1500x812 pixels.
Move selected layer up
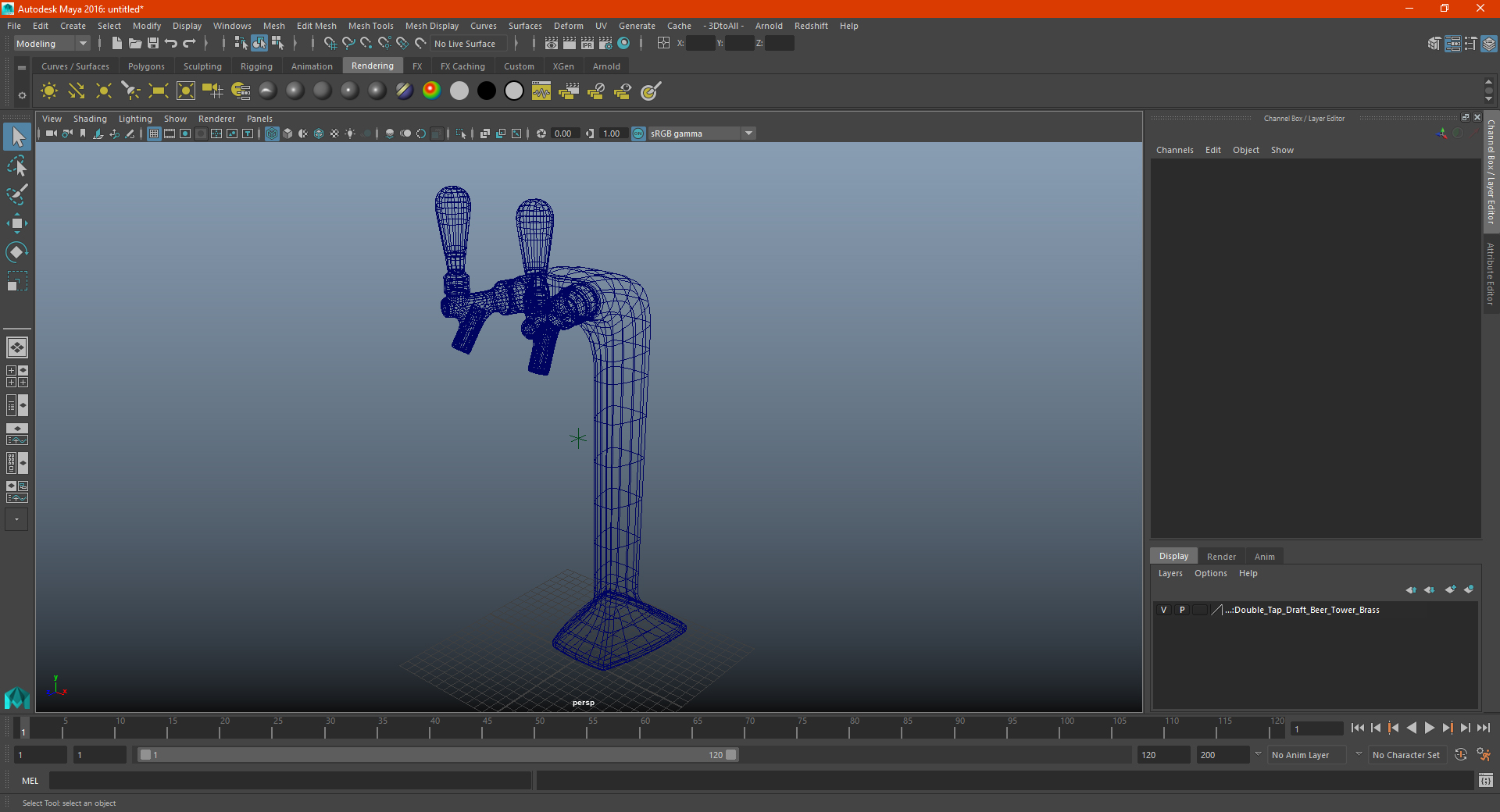click(1411, 589)
